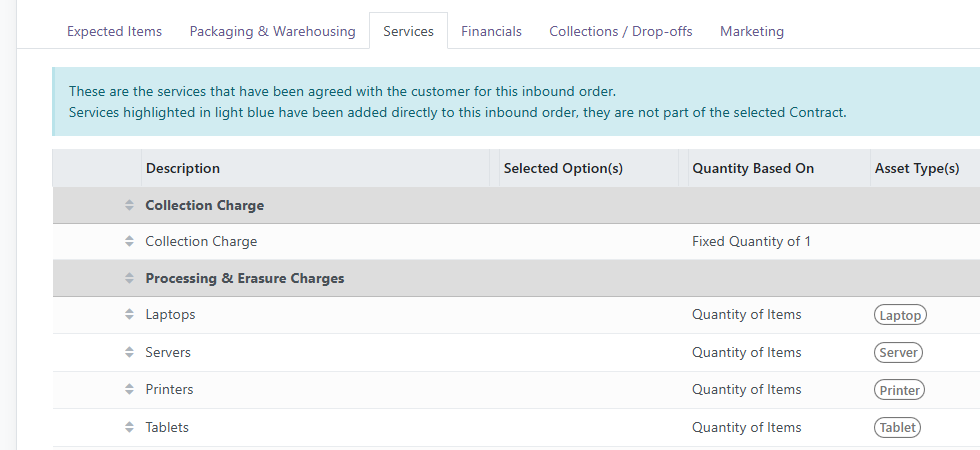
Task: Click the drag handle beside Laptops row
Action: [129, 315]
